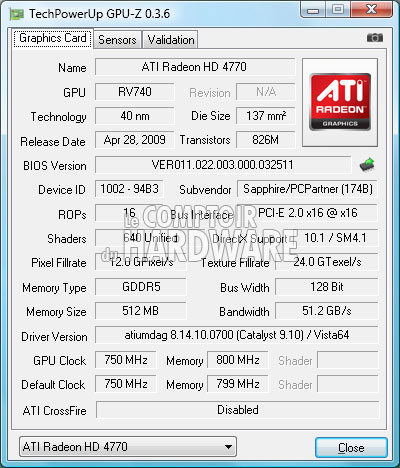The height and width of the screenshot is (468, 400).
Task: Click the BIOS save chip icon
Action: point(367,165)
